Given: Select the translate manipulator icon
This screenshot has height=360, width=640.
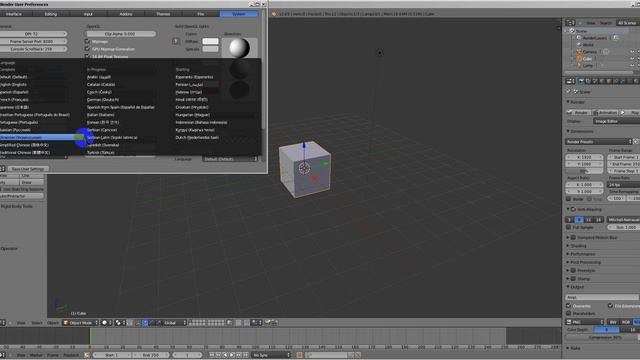Looking at the screenshot, I should (x=145, y=322).
